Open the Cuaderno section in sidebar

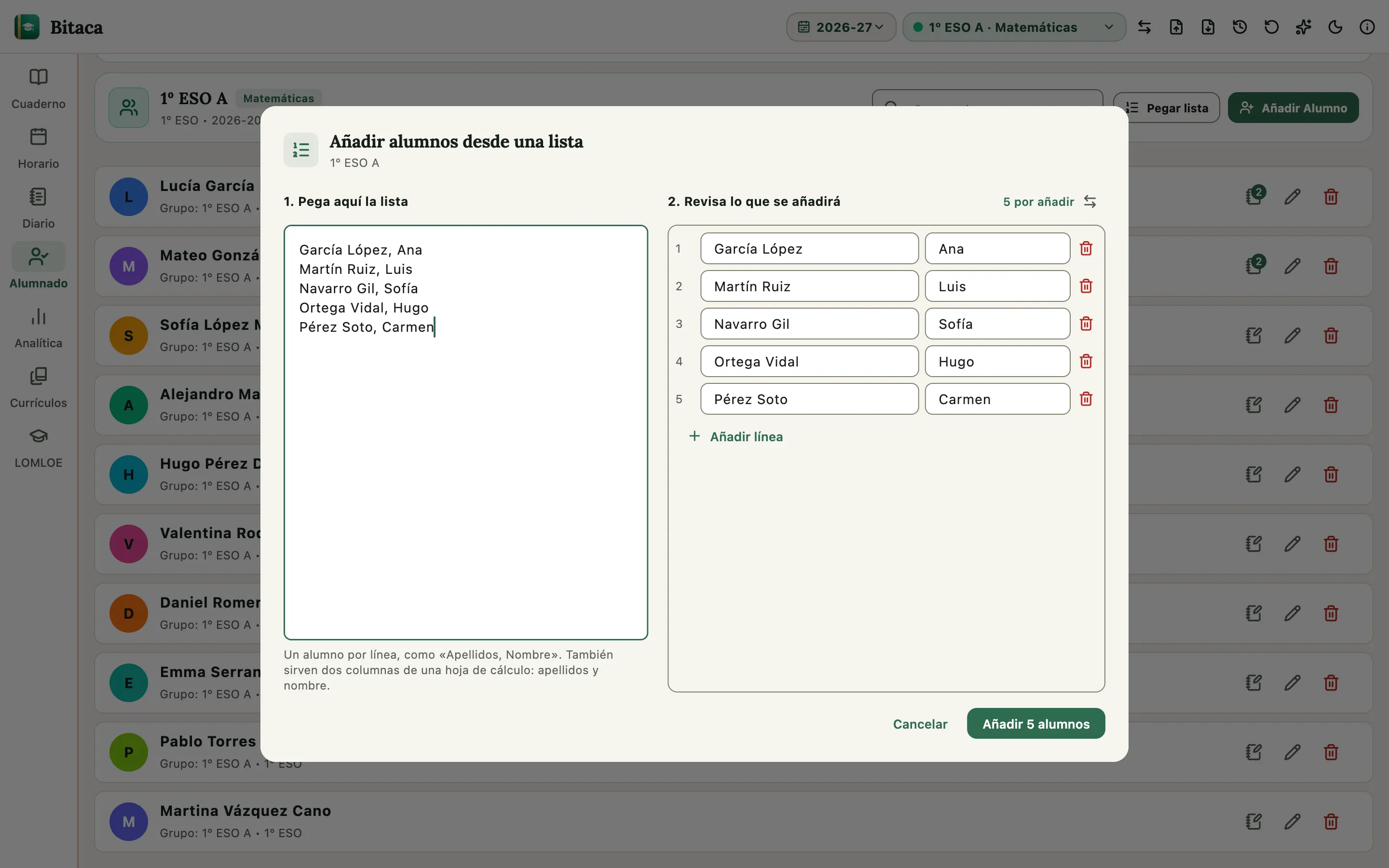click(39, 89)
